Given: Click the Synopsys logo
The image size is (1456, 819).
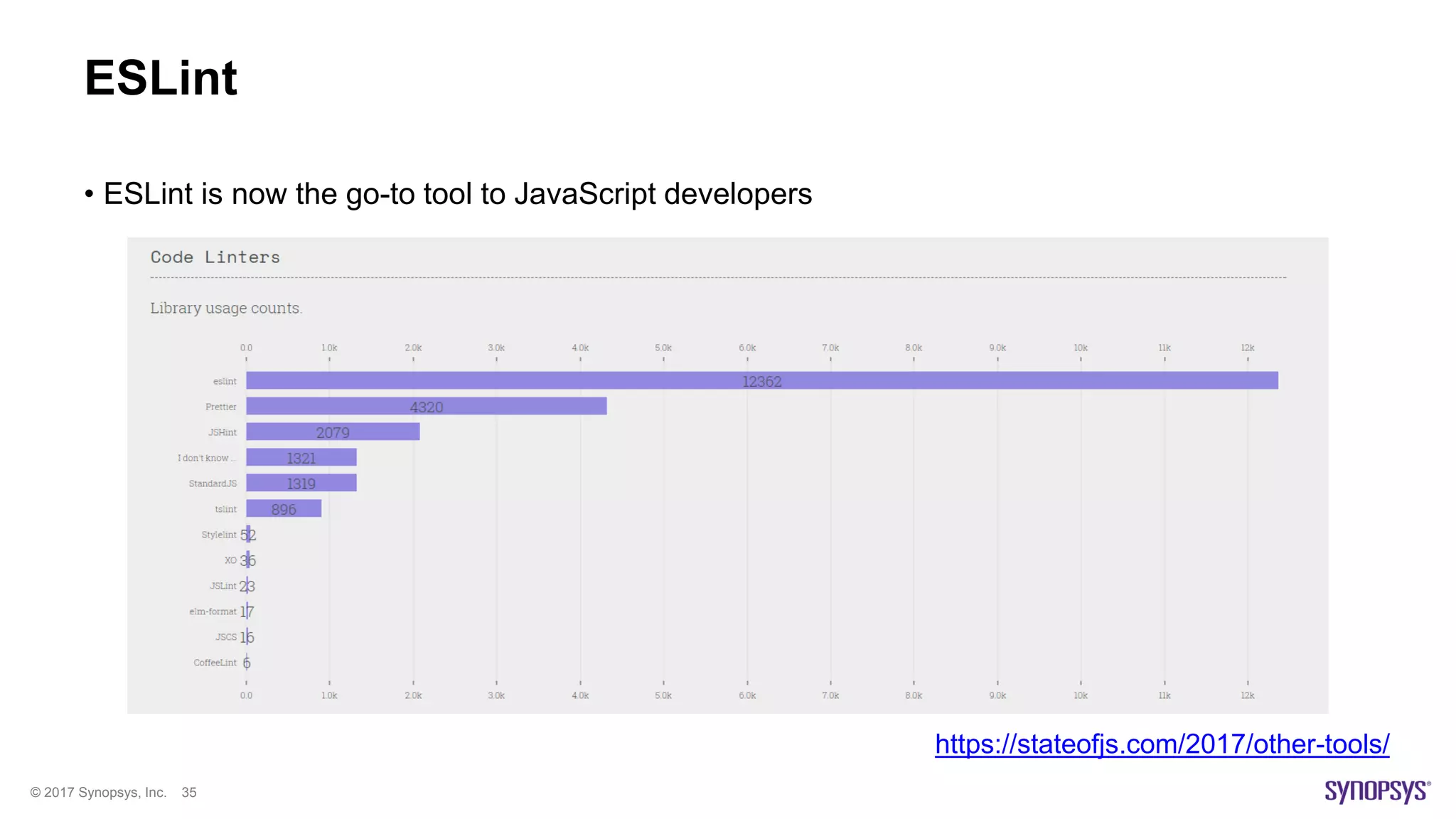Looking at the screenshot, I should [1377, 791].
